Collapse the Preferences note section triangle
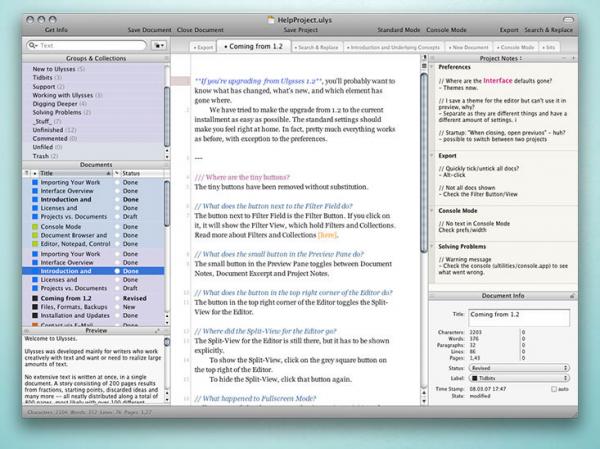This screenshot has height=449, width=600. [x=432, y=67]
